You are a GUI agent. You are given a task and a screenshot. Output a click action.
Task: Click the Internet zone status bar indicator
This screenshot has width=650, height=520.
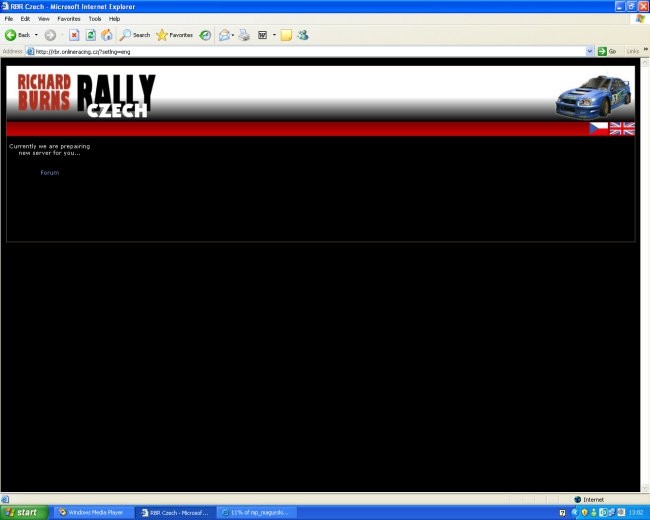coord(589,499)
